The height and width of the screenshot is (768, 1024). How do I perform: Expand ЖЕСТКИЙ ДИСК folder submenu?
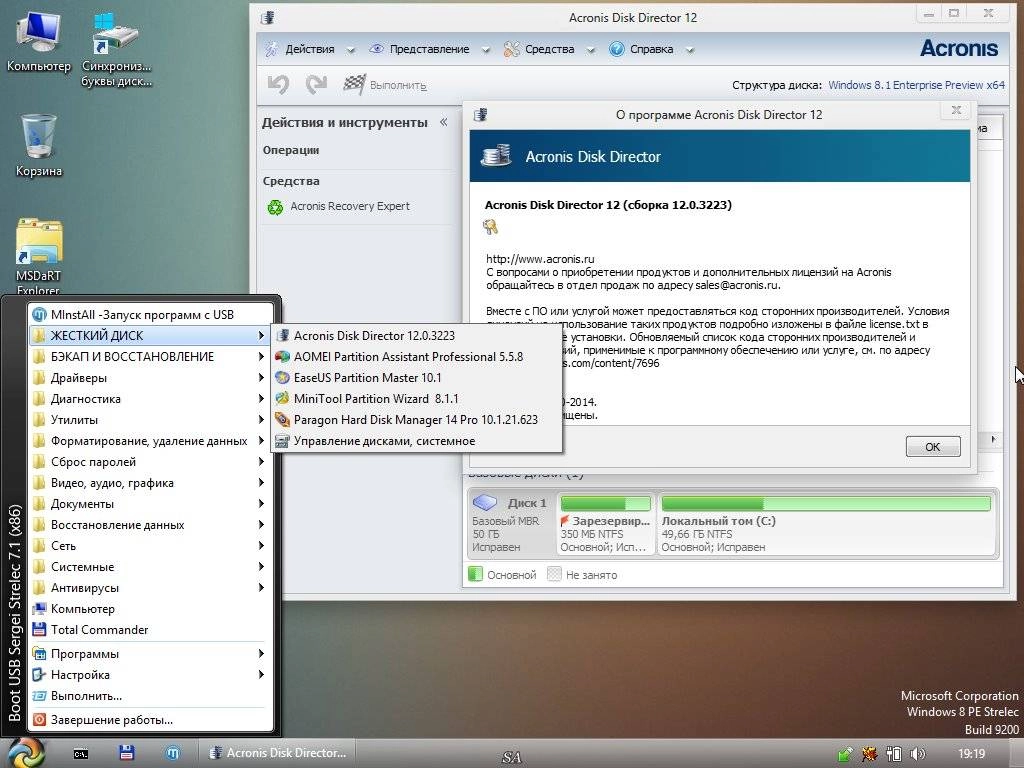[x=150, y=336]
